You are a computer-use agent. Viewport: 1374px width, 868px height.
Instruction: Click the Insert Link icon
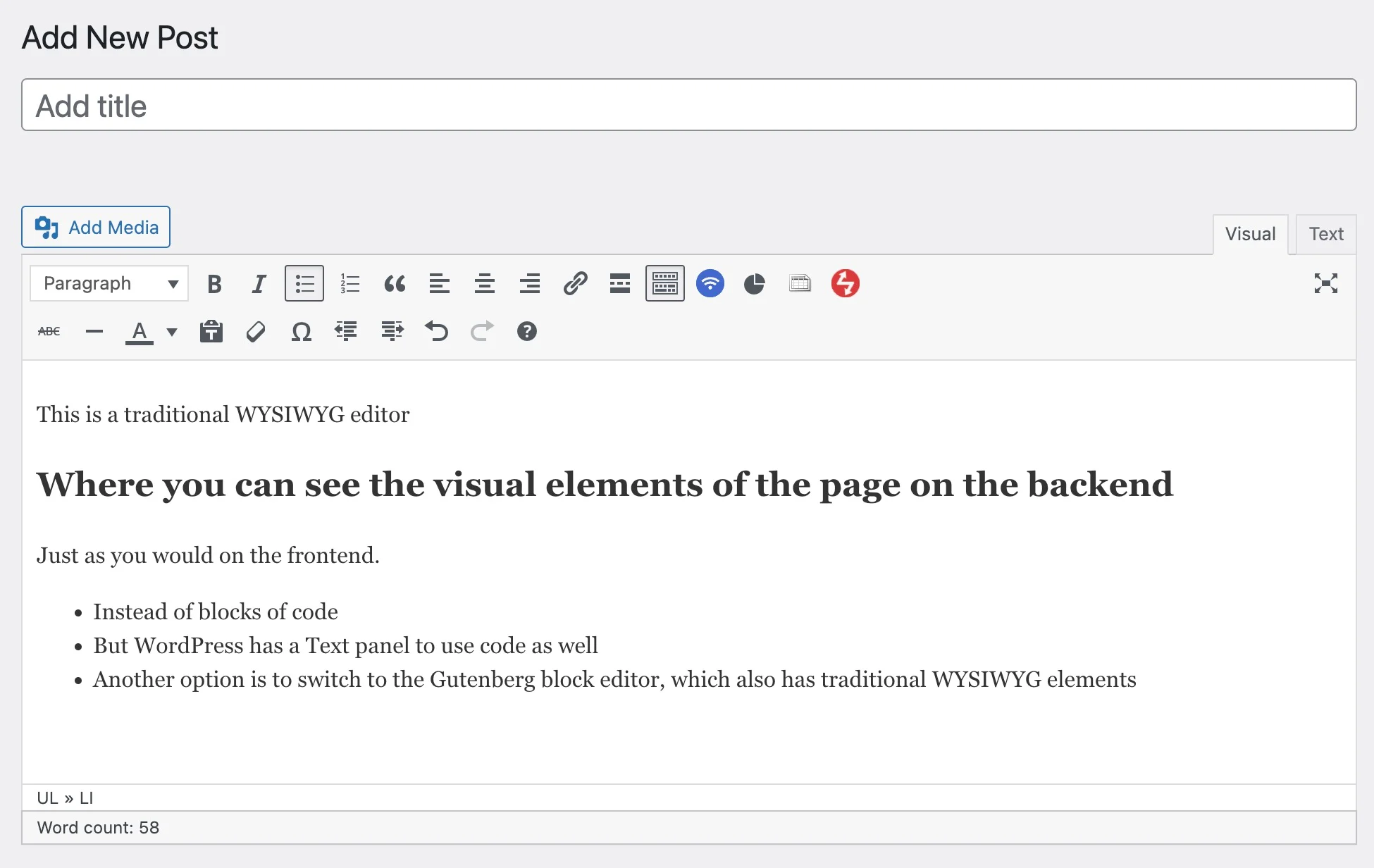click(574, 284)
